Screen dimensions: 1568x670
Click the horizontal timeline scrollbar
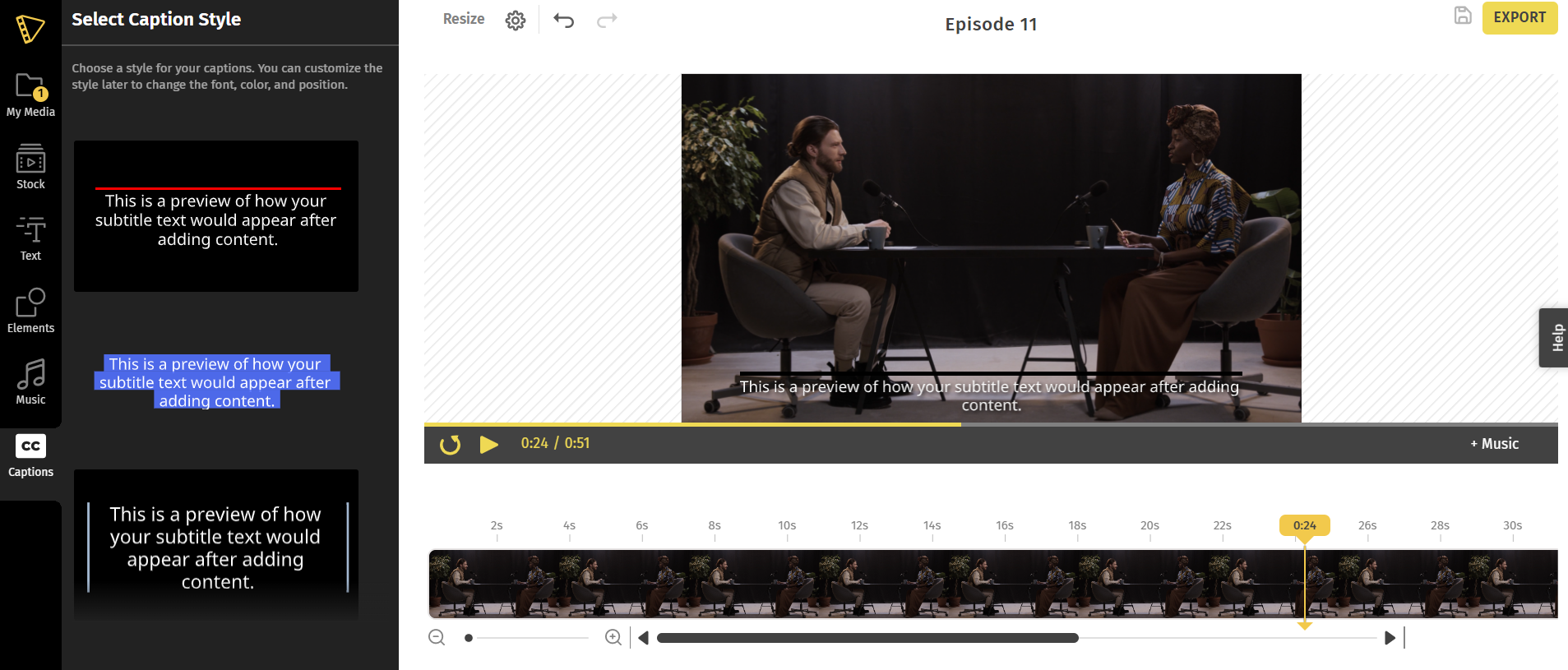(x=867, y=638)
